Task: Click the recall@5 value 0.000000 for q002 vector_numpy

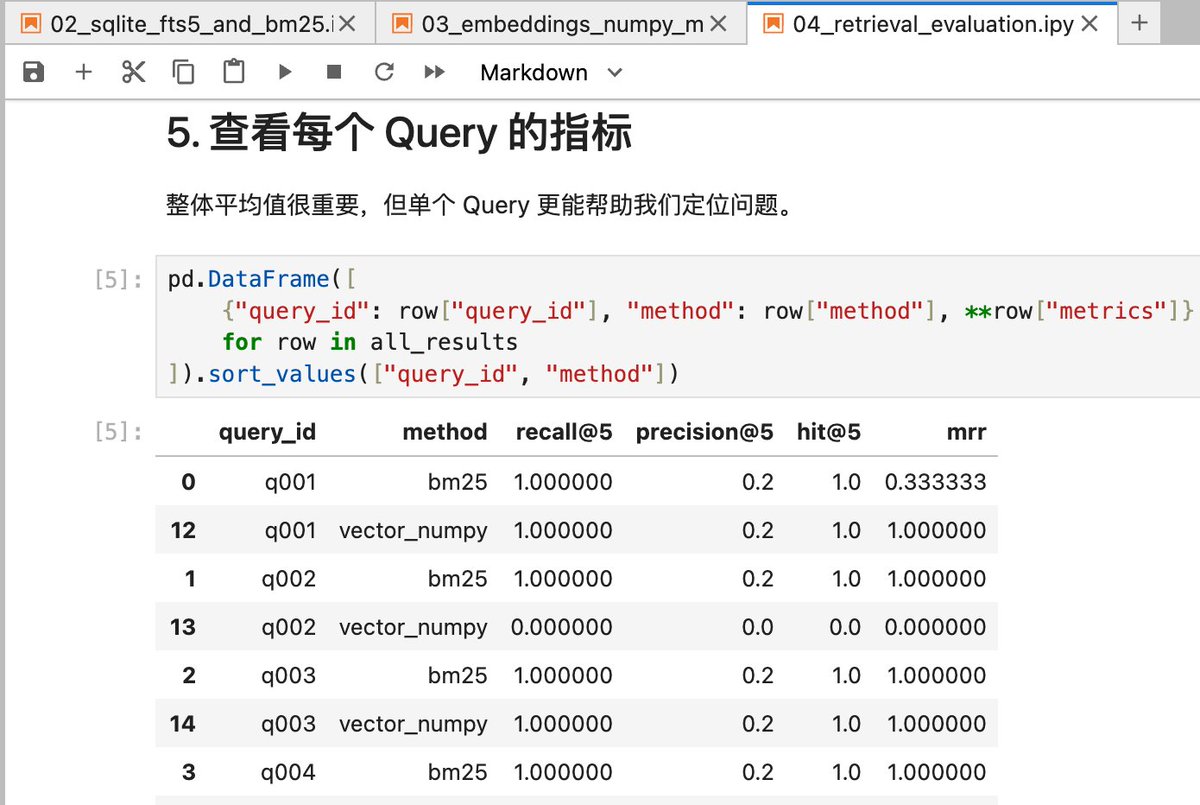Action: (x=562, y=627)
